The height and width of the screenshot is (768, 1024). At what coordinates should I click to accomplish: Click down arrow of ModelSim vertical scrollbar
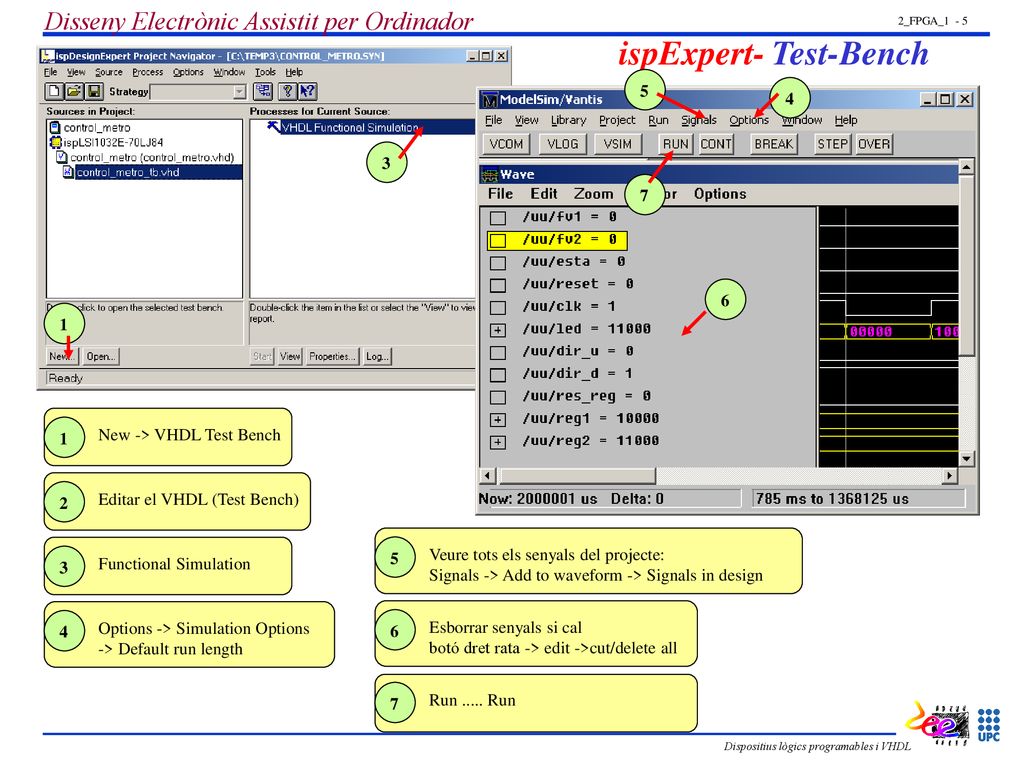967,458
